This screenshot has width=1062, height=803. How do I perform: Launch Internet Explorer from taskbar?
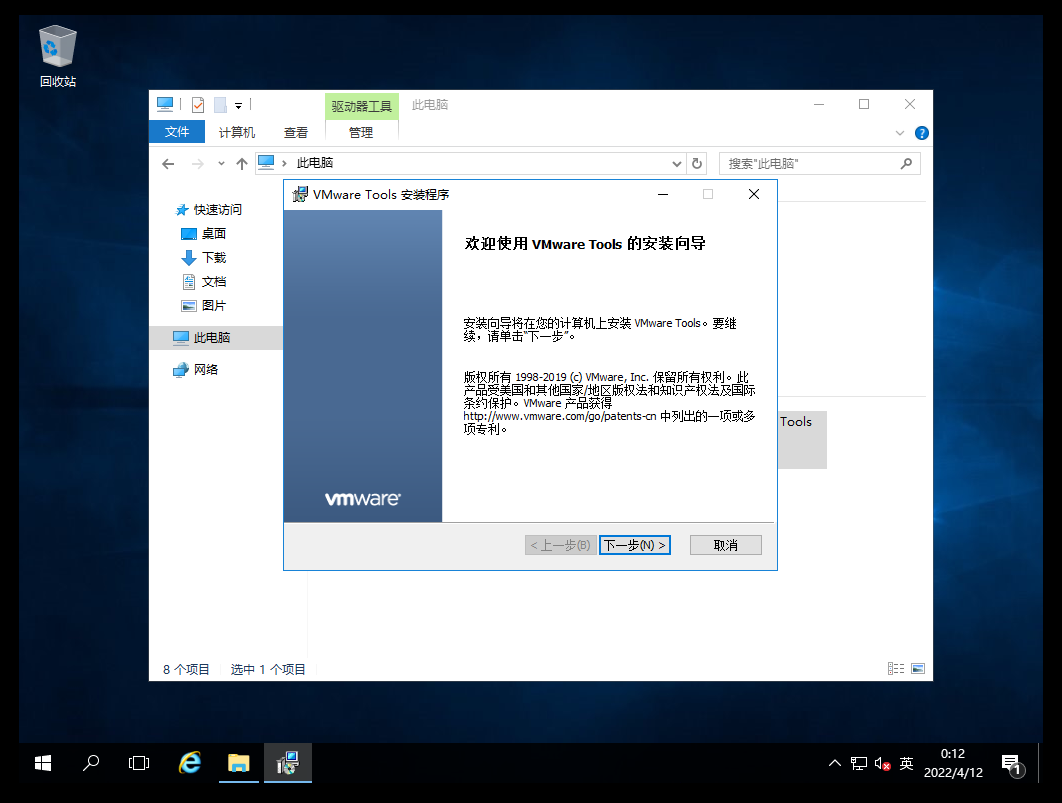coord(190,763)
